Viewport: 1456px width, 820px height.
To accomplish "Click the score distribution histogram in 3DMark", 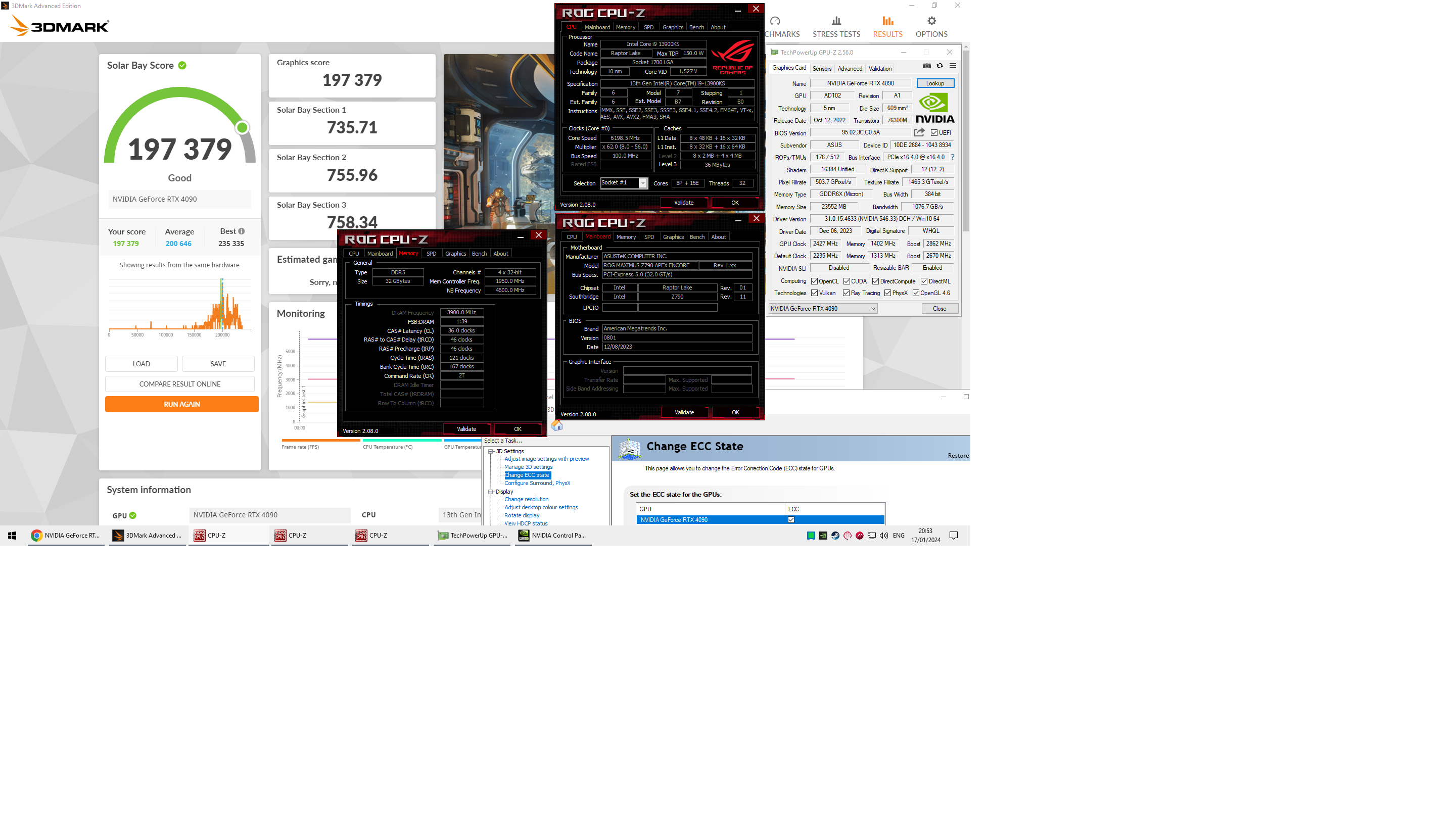I will (x=180, y=305).
